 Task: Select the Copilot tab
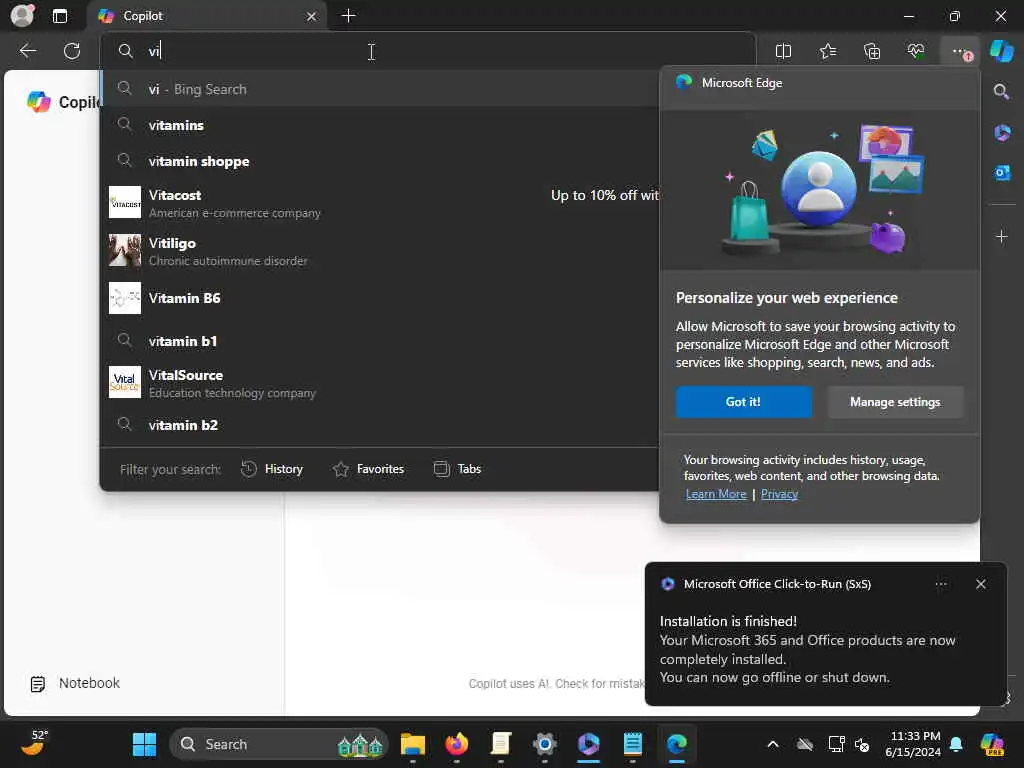pyautogui.click(x=208, y=16)
